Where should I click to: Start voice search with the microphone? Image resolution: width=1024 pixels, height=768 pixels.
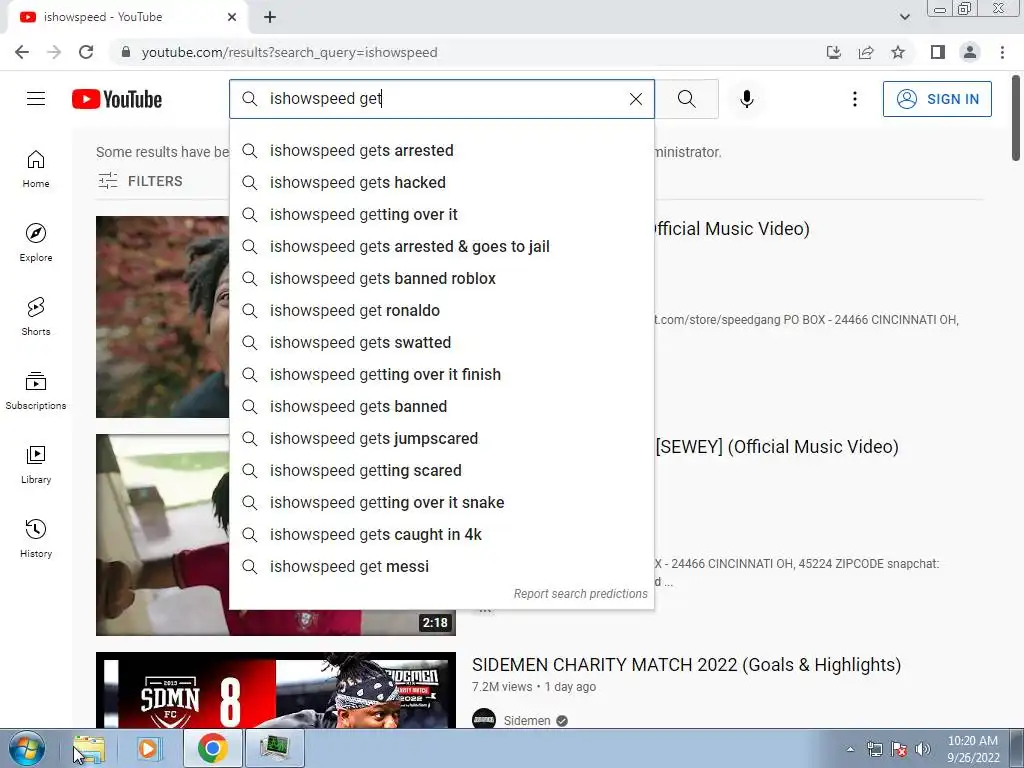[x=746, y=99]
